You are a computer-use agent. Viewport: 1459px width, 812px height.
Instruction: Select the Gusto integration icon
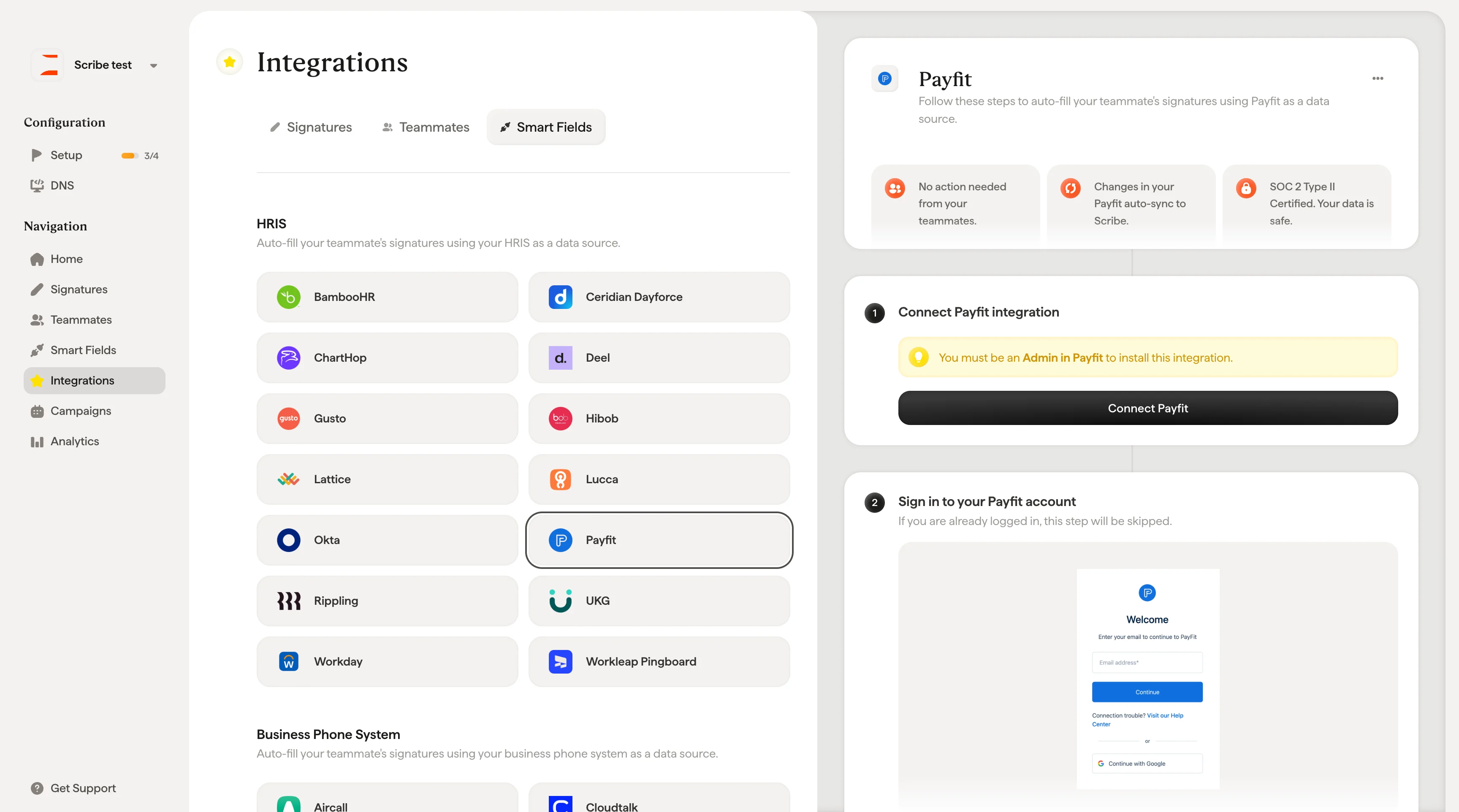coord(288,419)
